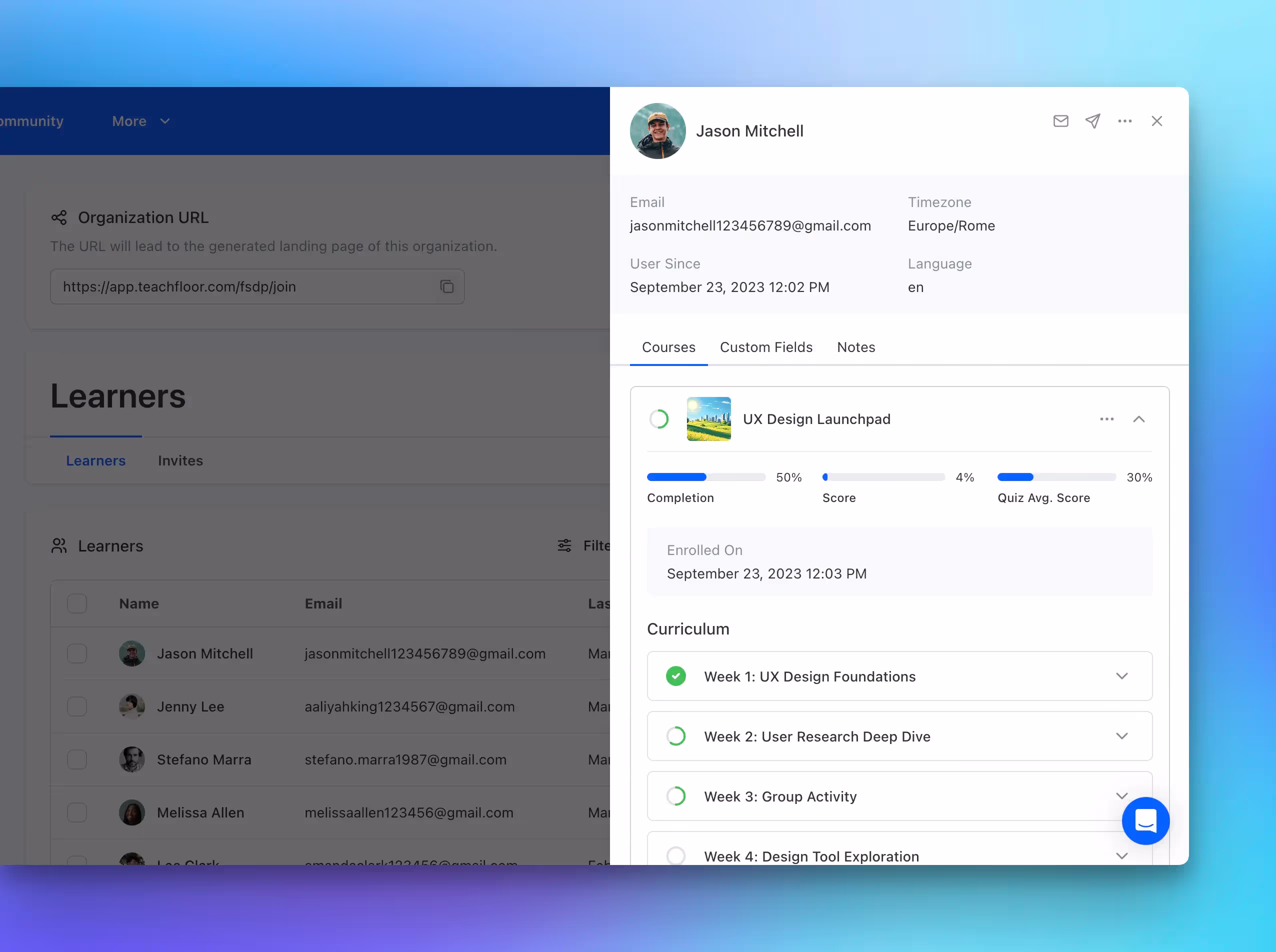This screenshot has height=952, width=1276.
Task: Open the three-dot menu beside learner name
Action: click(x=1124, y=121)
